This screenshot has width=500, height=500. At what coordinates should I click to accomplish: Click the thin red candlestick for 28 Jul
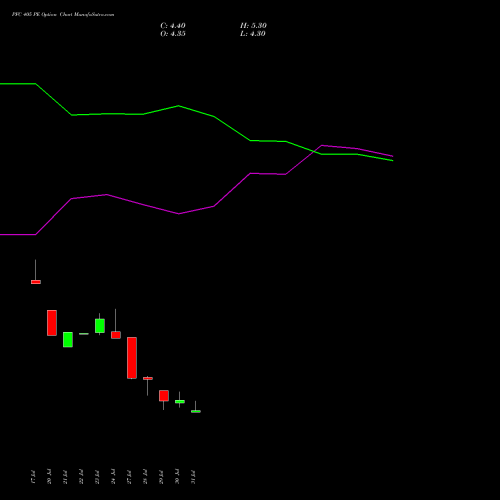click(x=148, y=378)
